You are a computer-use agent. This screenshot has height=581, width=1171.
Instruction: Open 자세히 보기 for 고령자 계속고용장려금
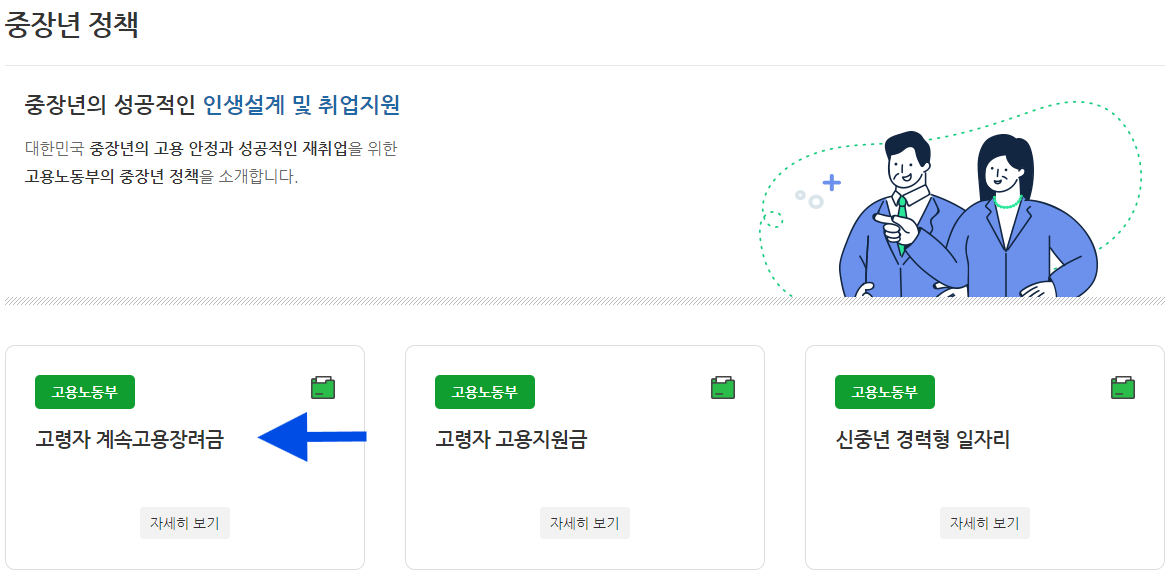(184, 522)
